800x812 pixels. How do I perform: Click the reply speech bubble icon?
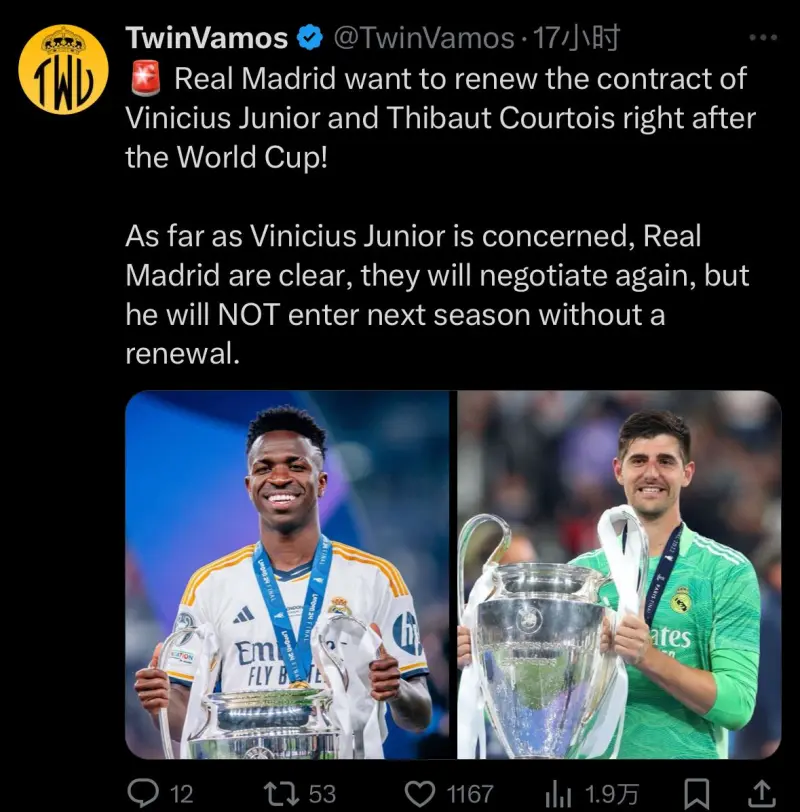tap(143, 792)
